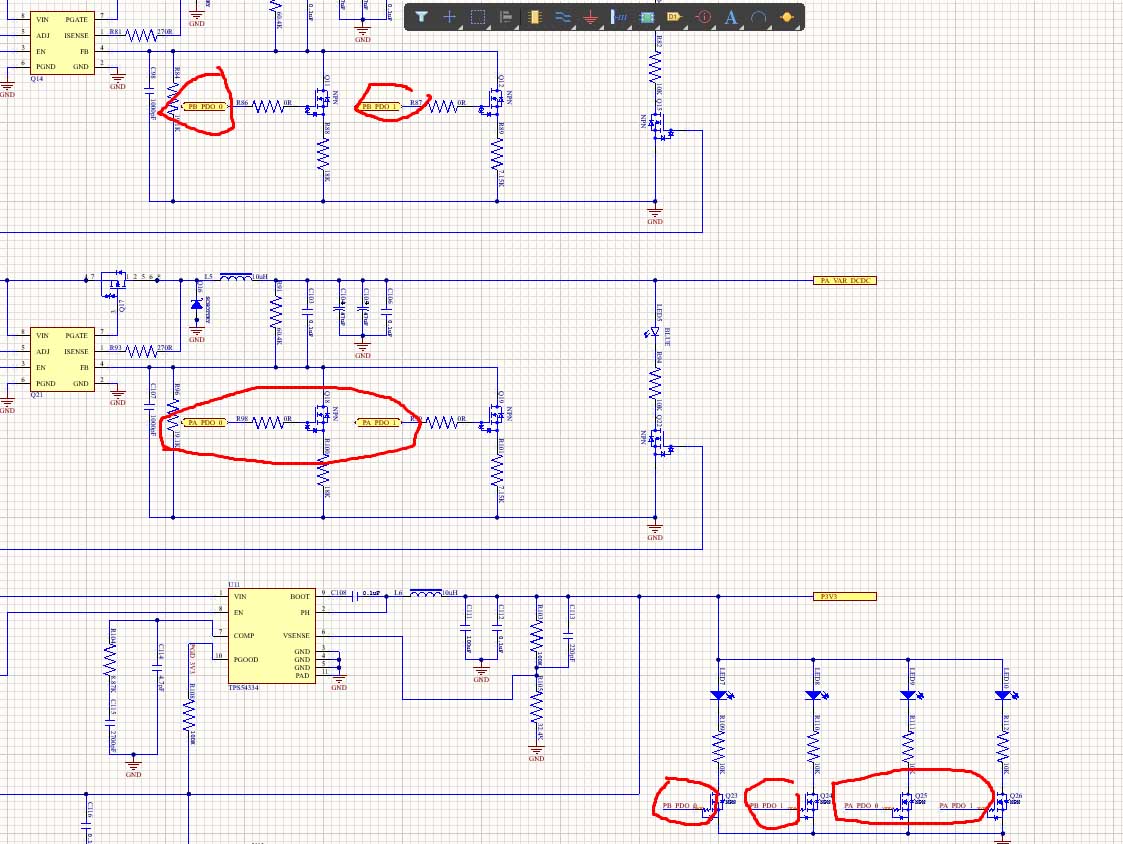Click transistor Q23 at the bottom right
This screenshot has width=1123, height=844.
pyautogui.click(x=715, y=803)
